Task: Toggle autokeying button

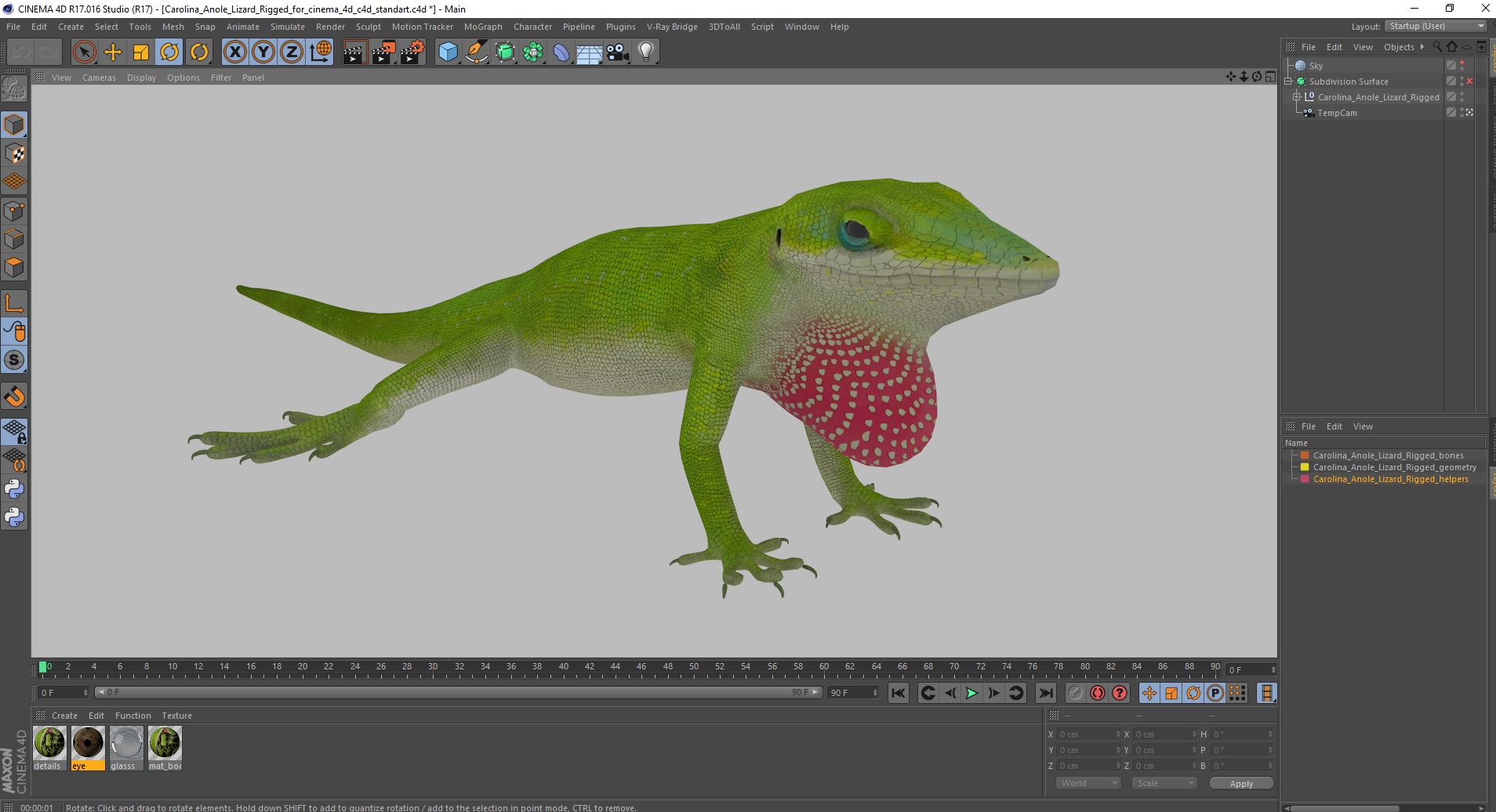Action: pos(1098,693)
